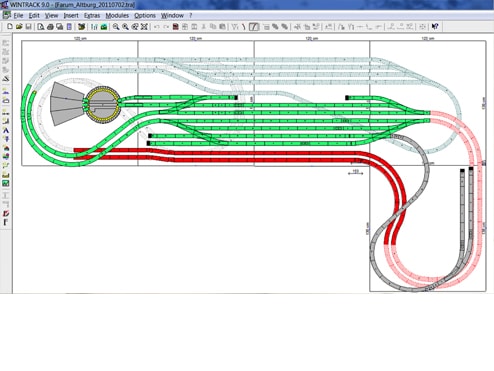Click the colorful shapes icon in left toolbar
494x371 pixels.
pos(6,156)
